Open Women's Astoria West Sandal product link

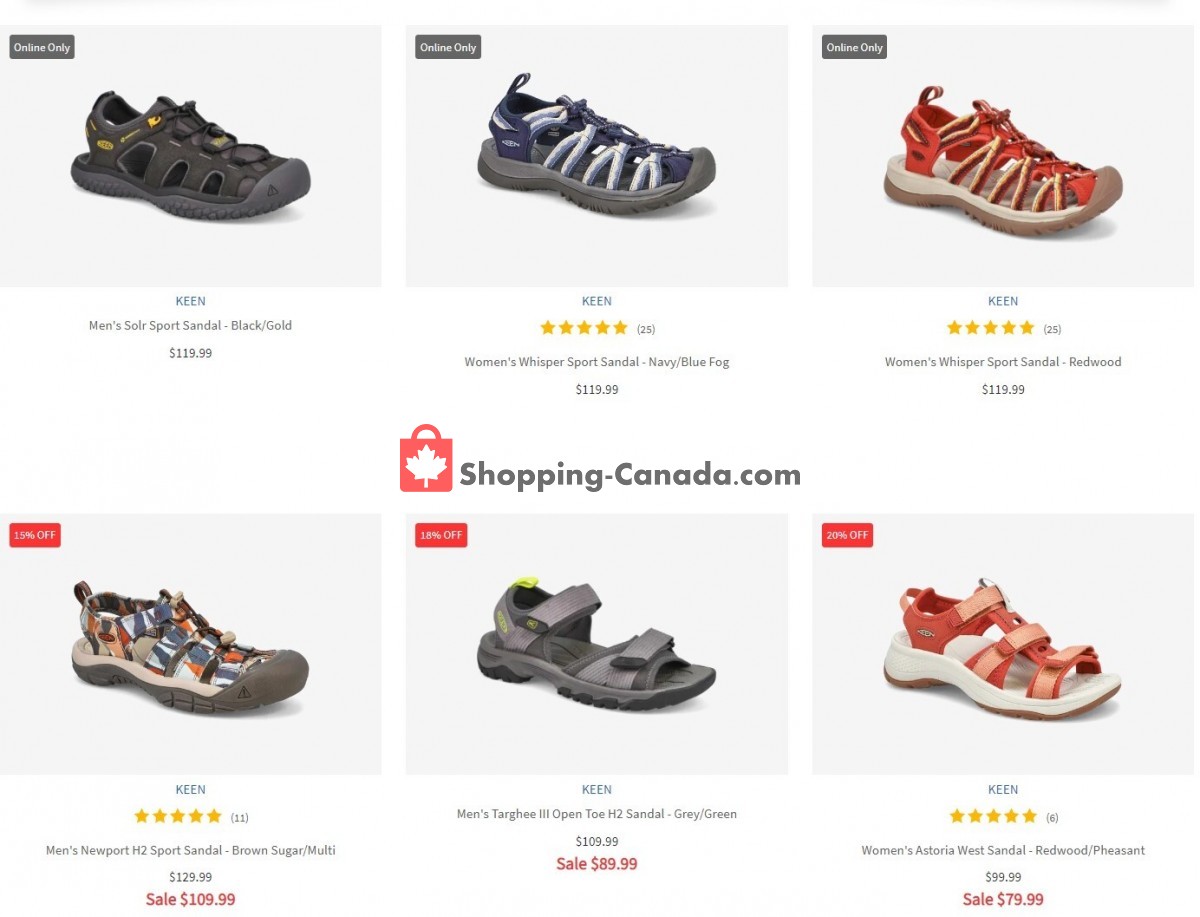point(1003,851)
